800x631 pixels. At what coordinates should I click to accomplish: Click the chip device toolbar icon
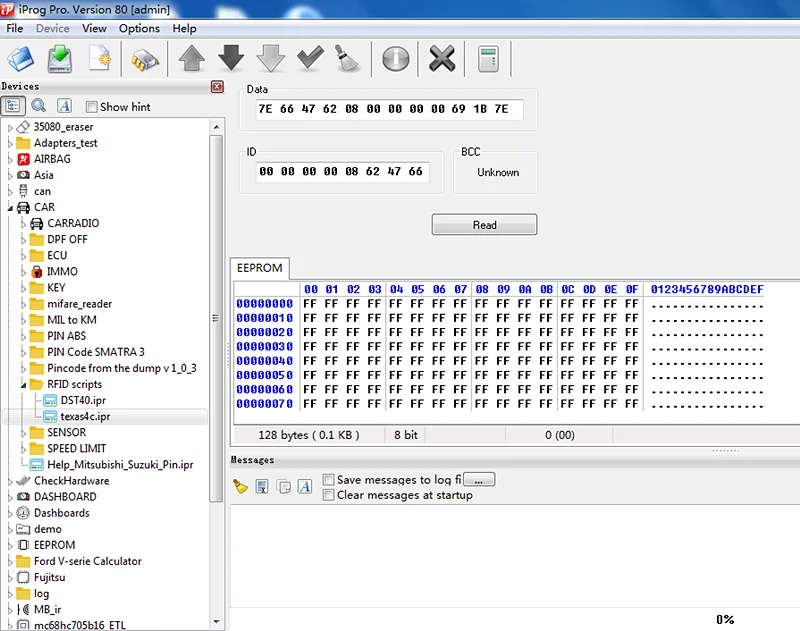tap(145, 60)
